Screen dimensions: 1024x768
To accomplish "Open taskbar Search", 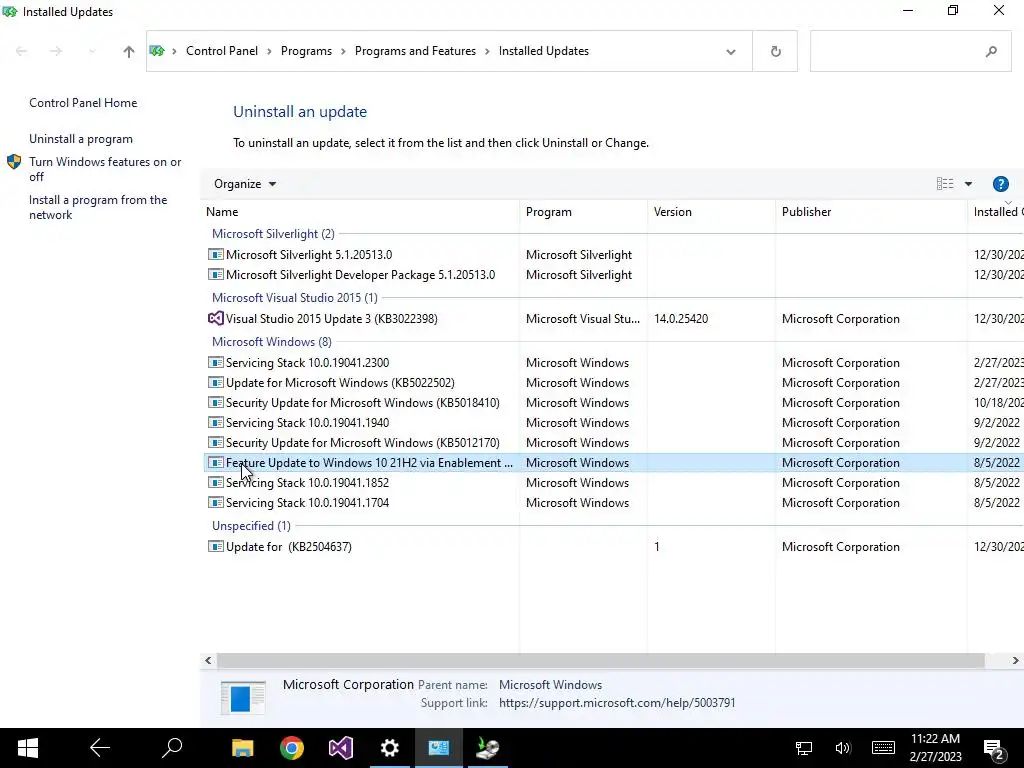I will [172, 748].
